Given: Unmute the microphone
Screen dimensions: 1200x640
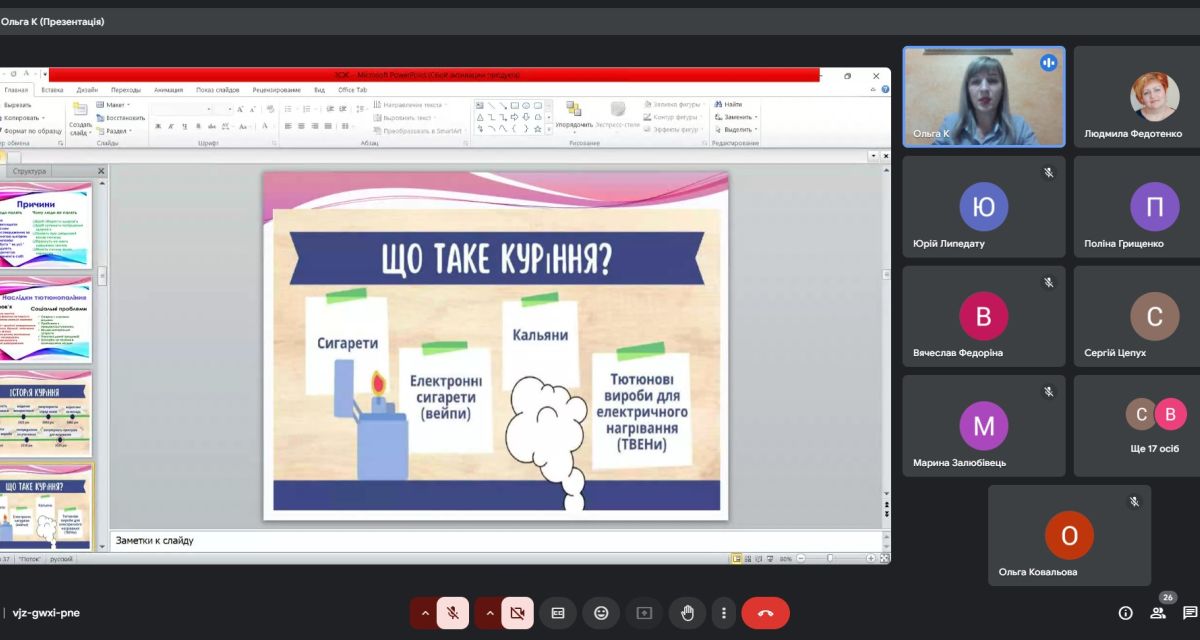Looking at the screenshot, I should pyautogui.click(x=452, y=613).
